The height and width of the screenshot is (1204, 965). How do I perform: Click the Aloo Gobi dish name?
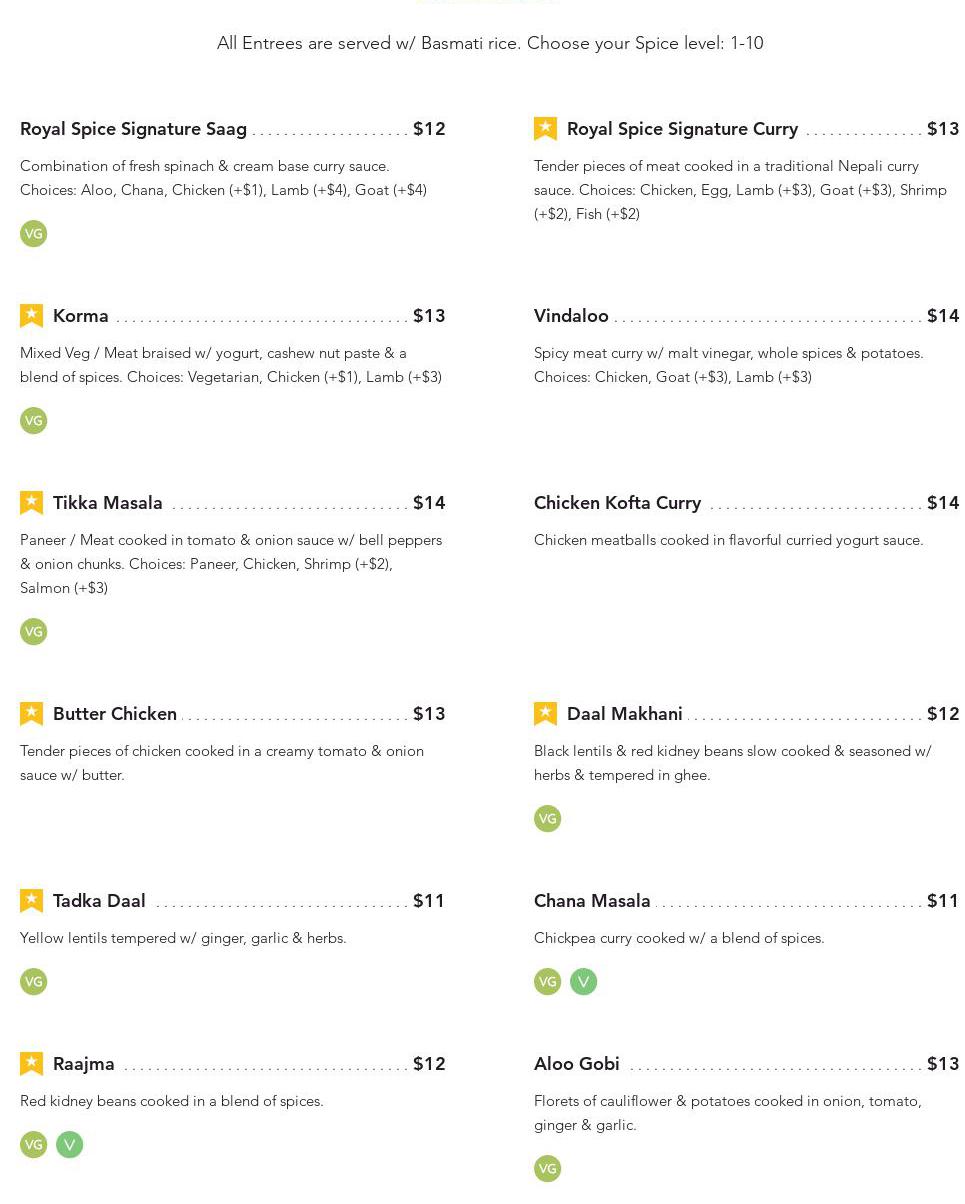click(x=577, y=1064)
